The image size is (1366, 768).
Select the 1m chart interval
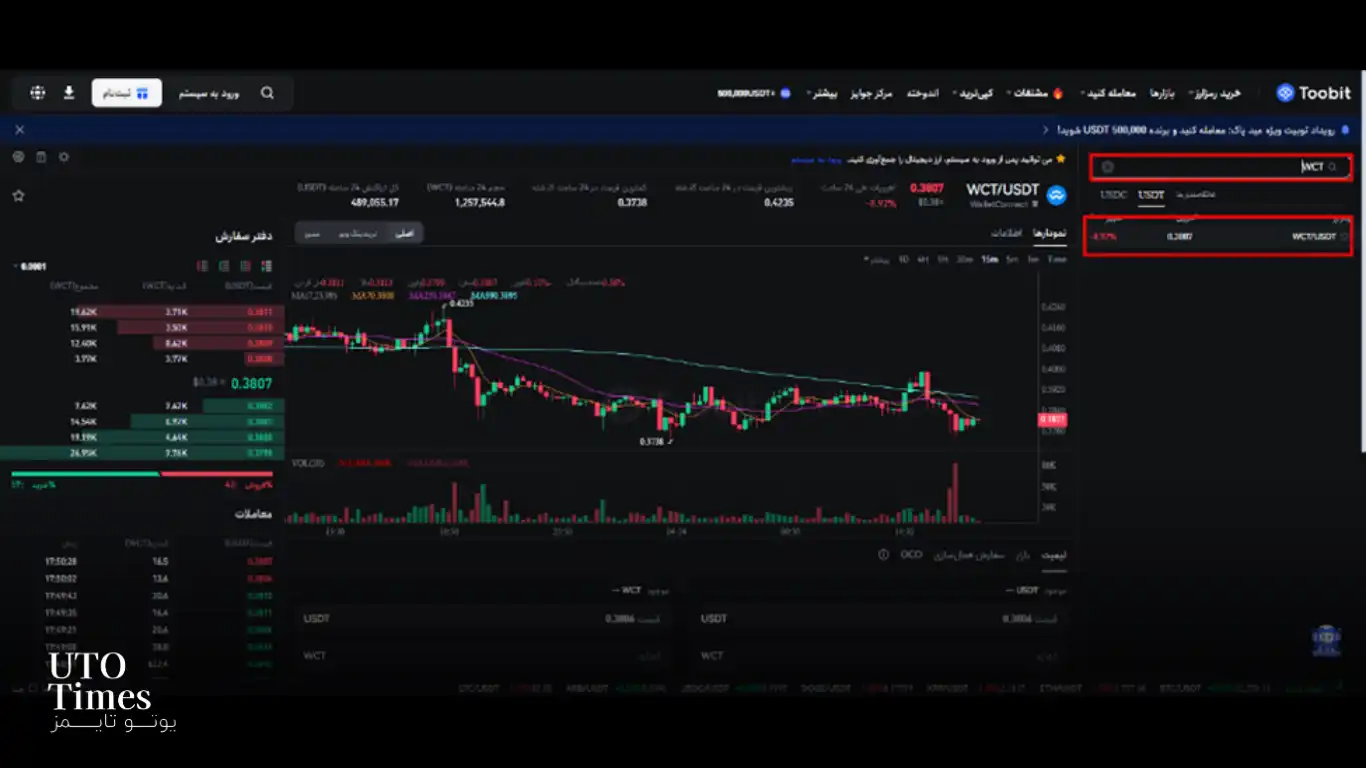pyautogui.click(x=1032, y=259)
